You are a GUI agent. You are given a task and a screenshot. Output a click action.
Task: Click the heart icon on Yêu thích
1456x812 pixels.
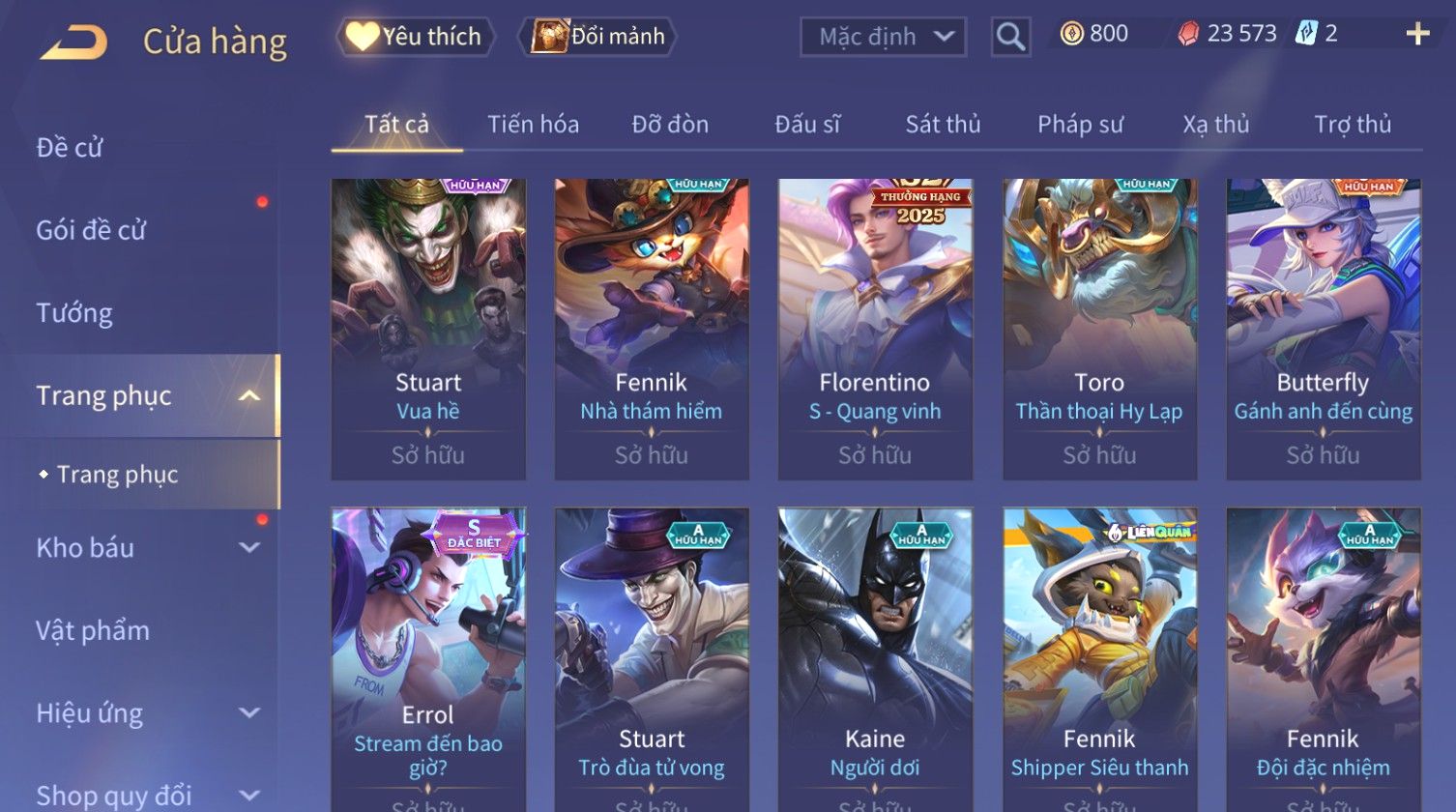363,37
